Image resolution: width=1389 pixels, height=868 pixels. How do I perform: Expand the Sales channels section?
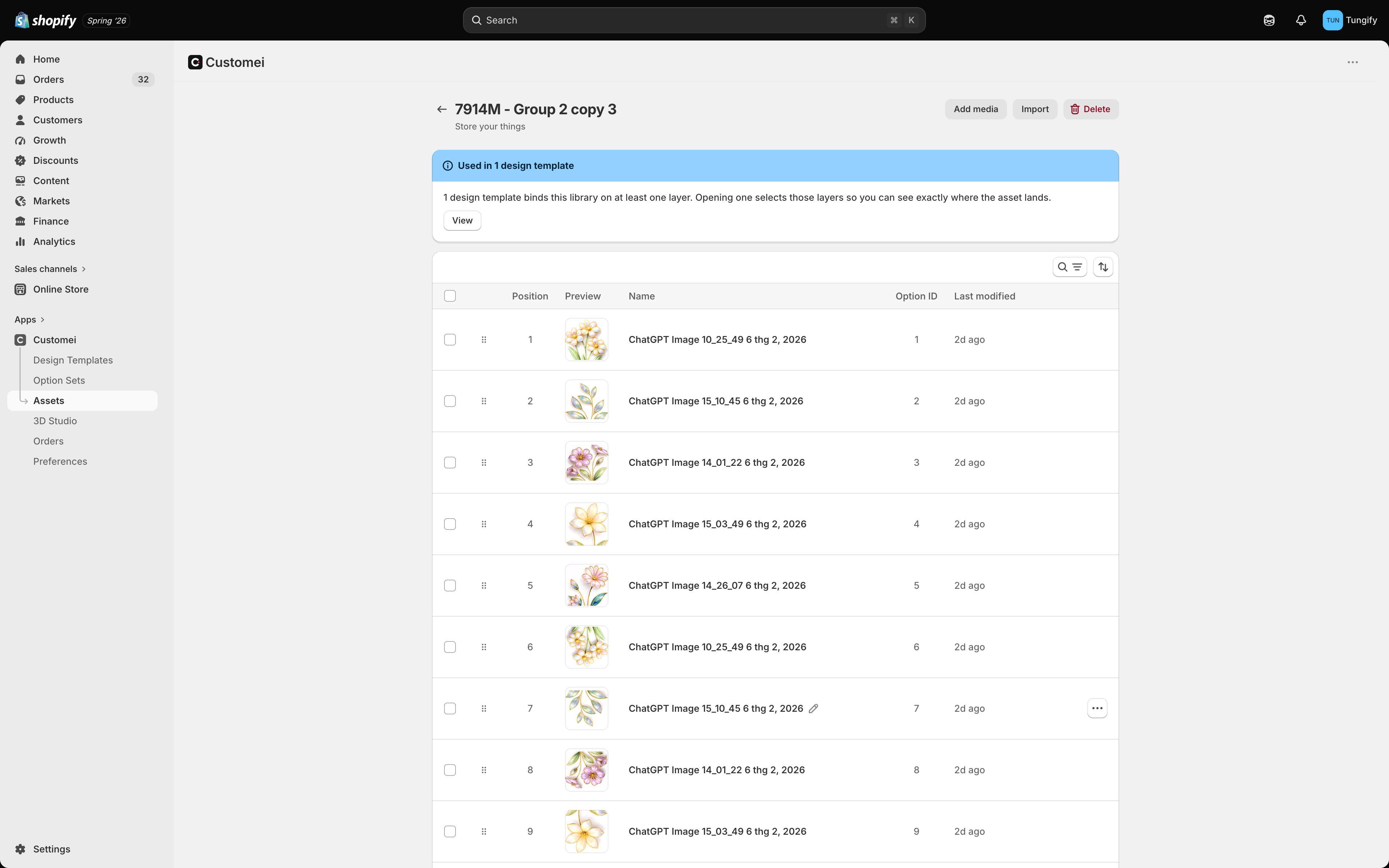pyautogui.click(x=51, y=269)
